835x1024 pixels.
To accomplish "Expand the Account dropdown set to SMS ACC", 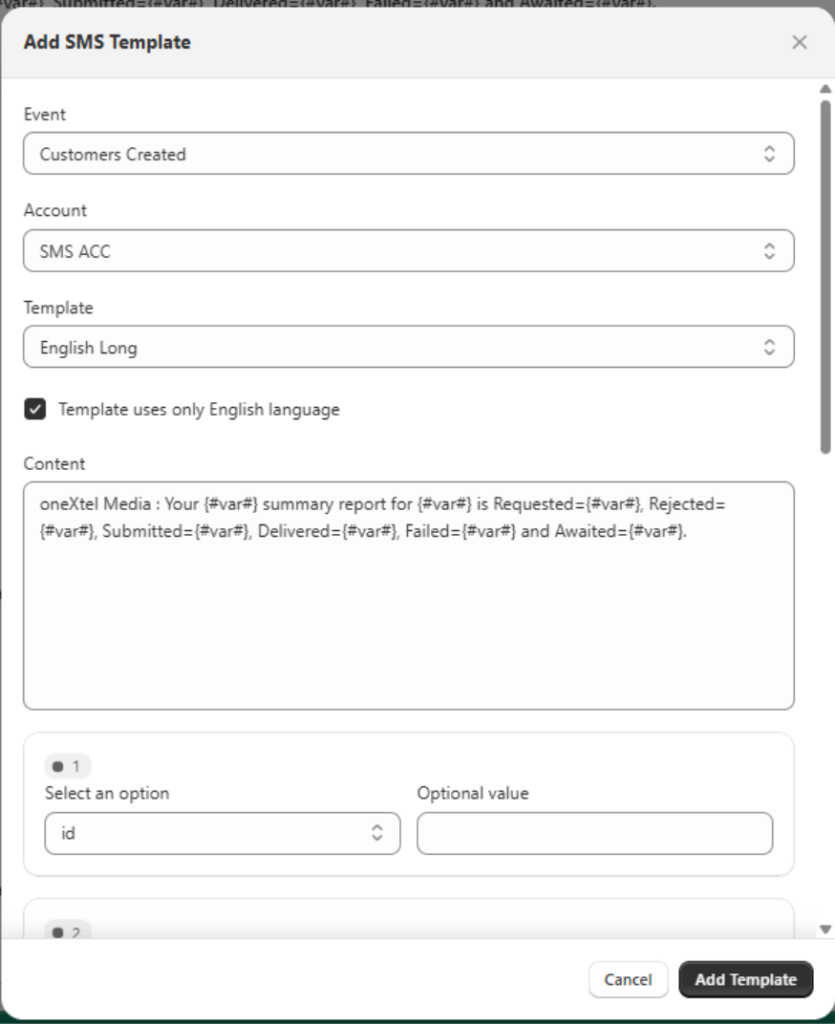I will [x=408, y=251].
